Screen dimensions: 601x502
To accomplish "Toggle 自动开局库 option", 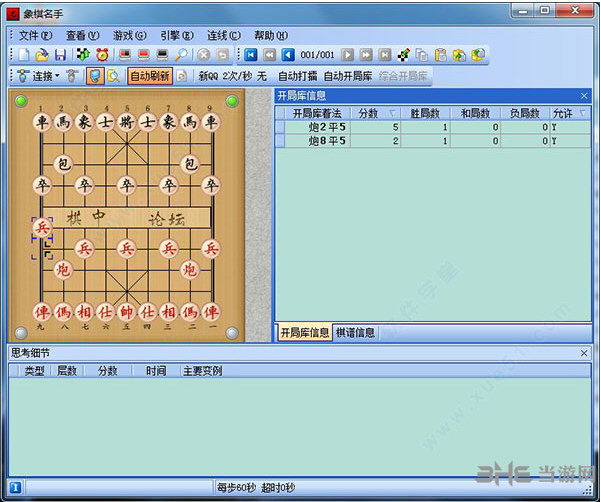I will [x=348, y=76].
